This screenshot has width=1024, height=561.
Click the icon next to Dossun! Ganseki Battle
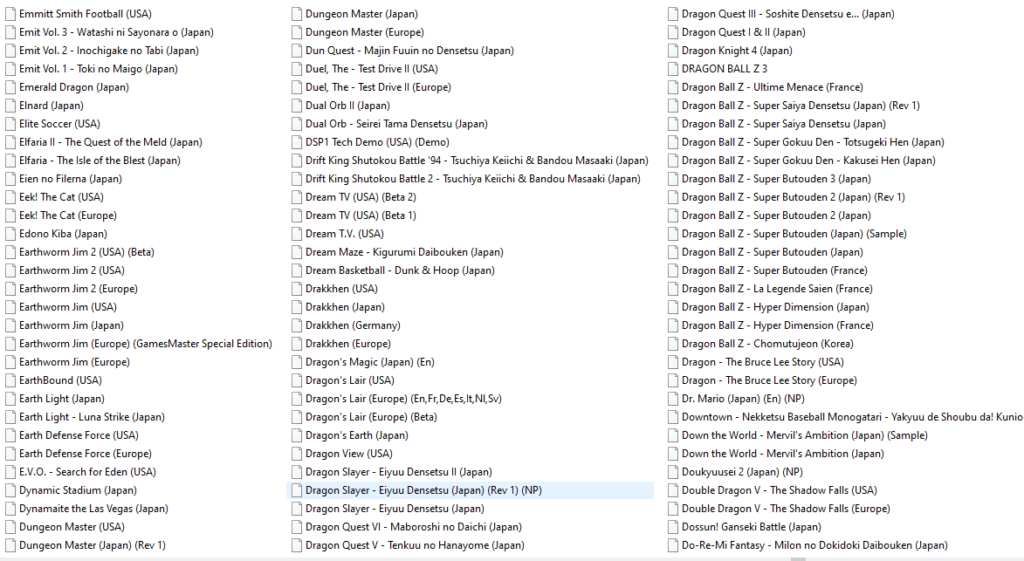[x=672, y=526]
